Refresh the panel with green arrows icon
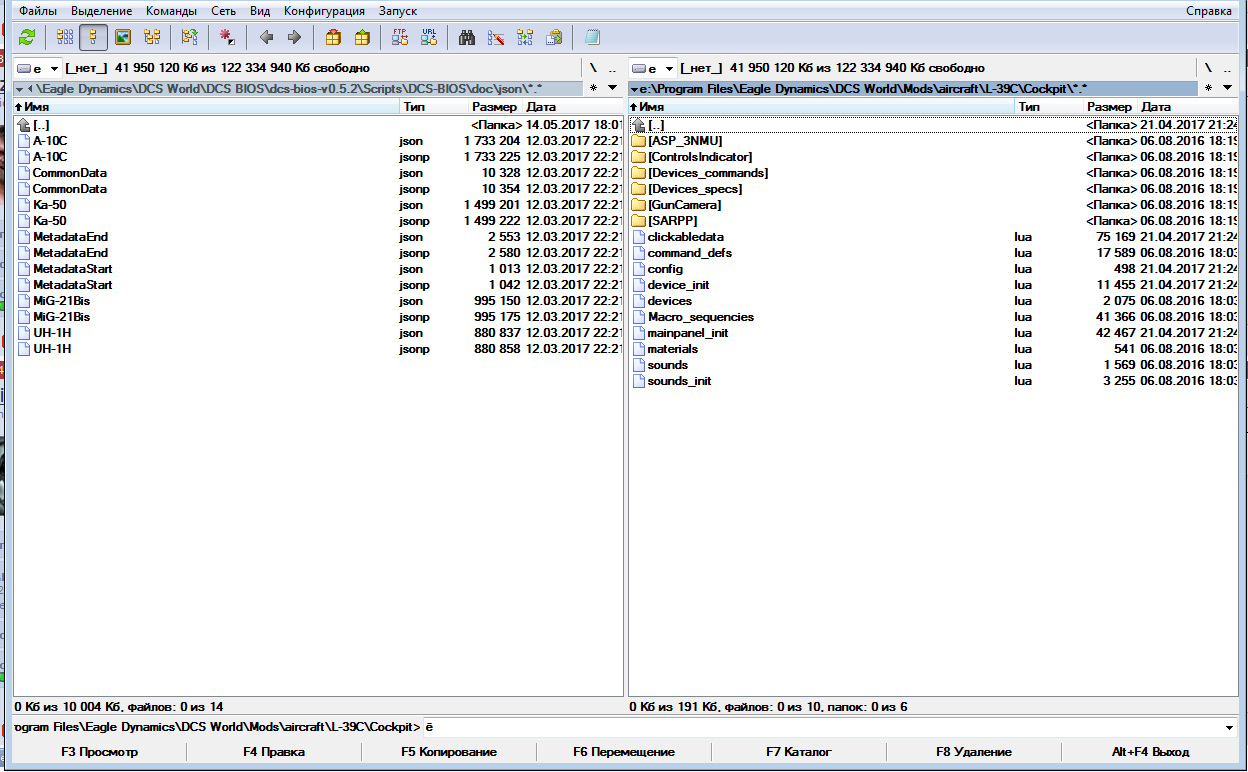This screenshot has height=772, width=1248. tap(27, 37)
